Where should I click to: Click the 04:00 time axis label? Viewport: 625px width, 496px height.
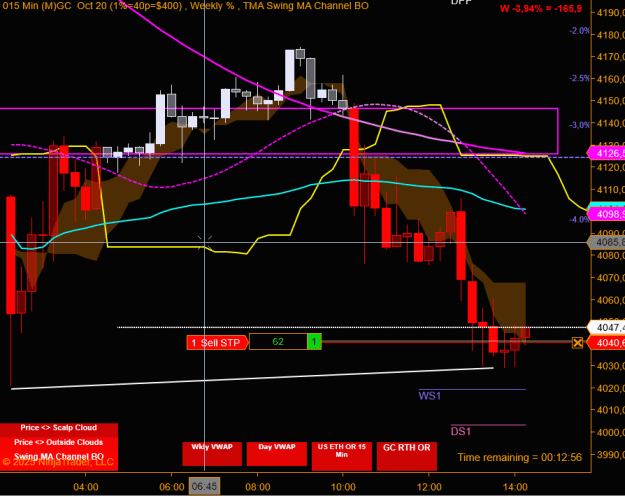click(86, 487)
